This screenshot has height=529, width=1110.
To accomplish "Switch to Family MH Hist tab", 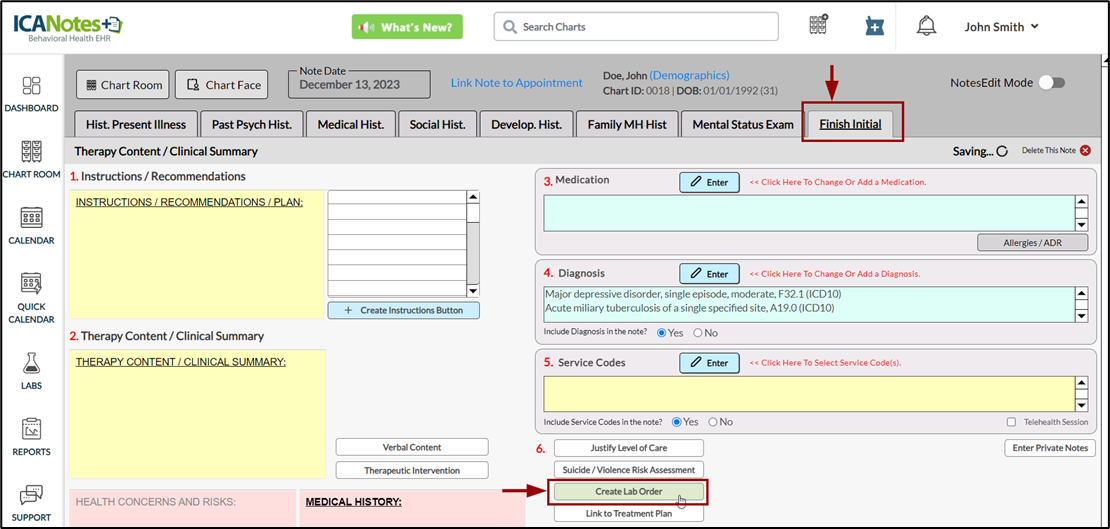I will 627,124.
